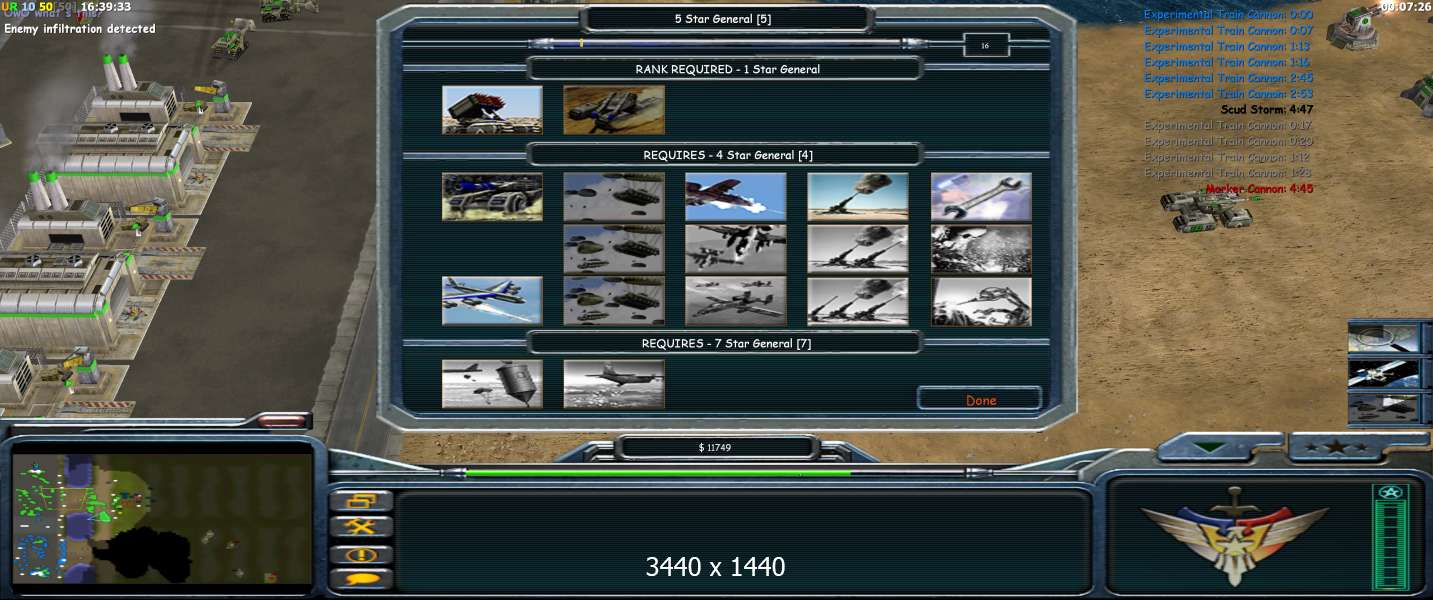
Task: Select the top tank paradrop power icon
Action: coord(614,197)
